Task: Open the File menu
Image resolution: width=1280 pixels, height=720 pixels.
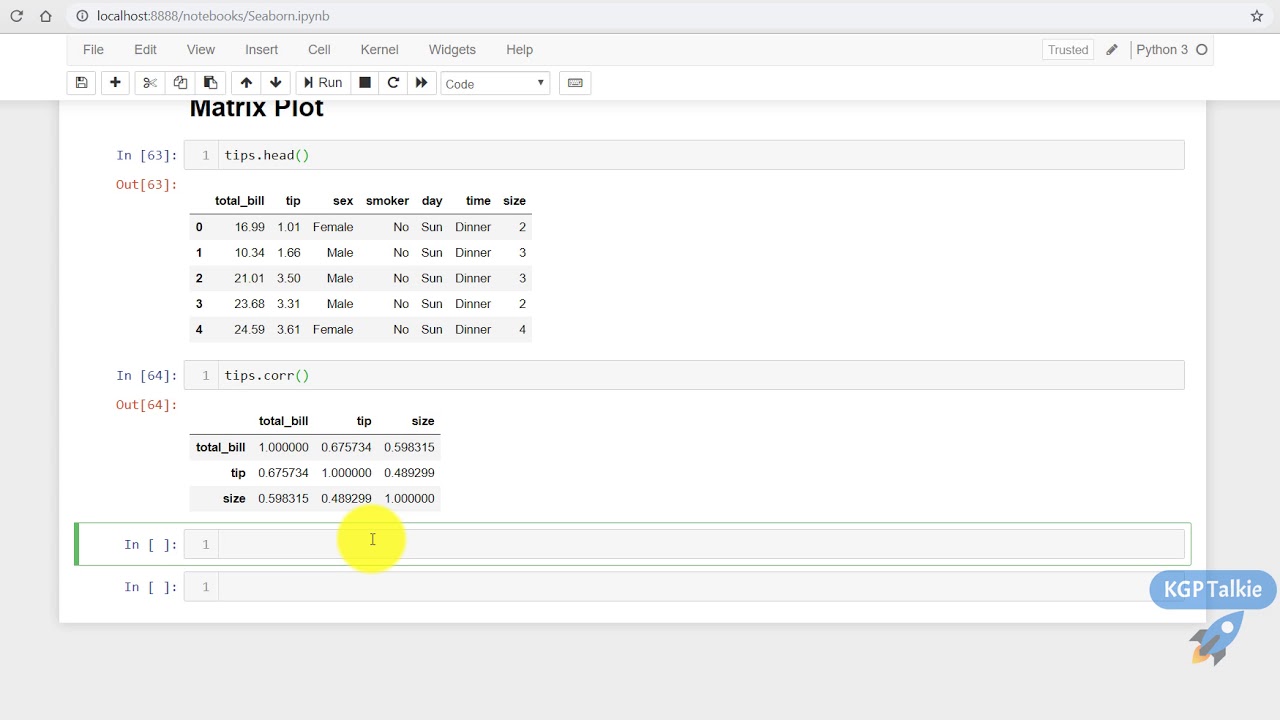Action: pos(93,49)
